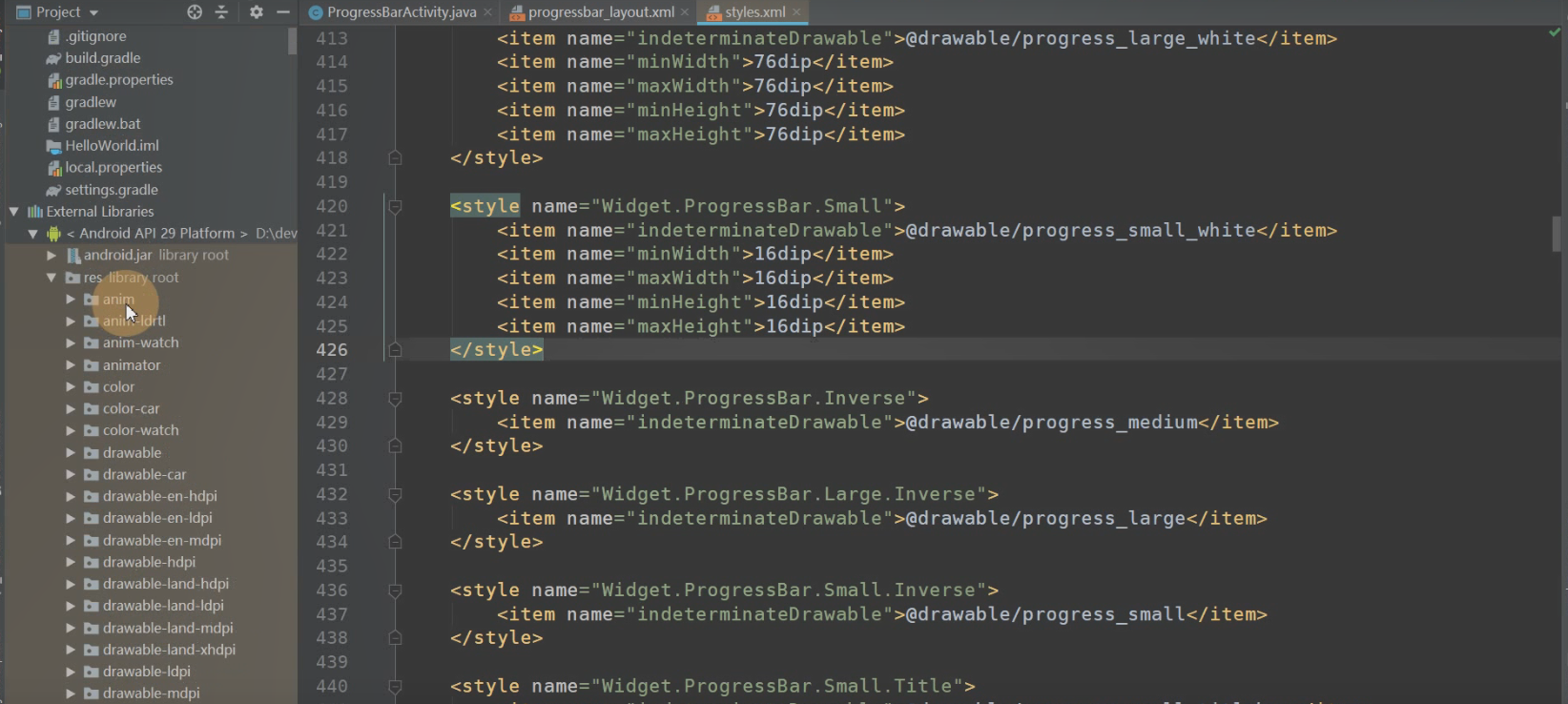Click the Android API 29 Platform android icon
This screenshot has height=704, width=1568.
[53, 234]
